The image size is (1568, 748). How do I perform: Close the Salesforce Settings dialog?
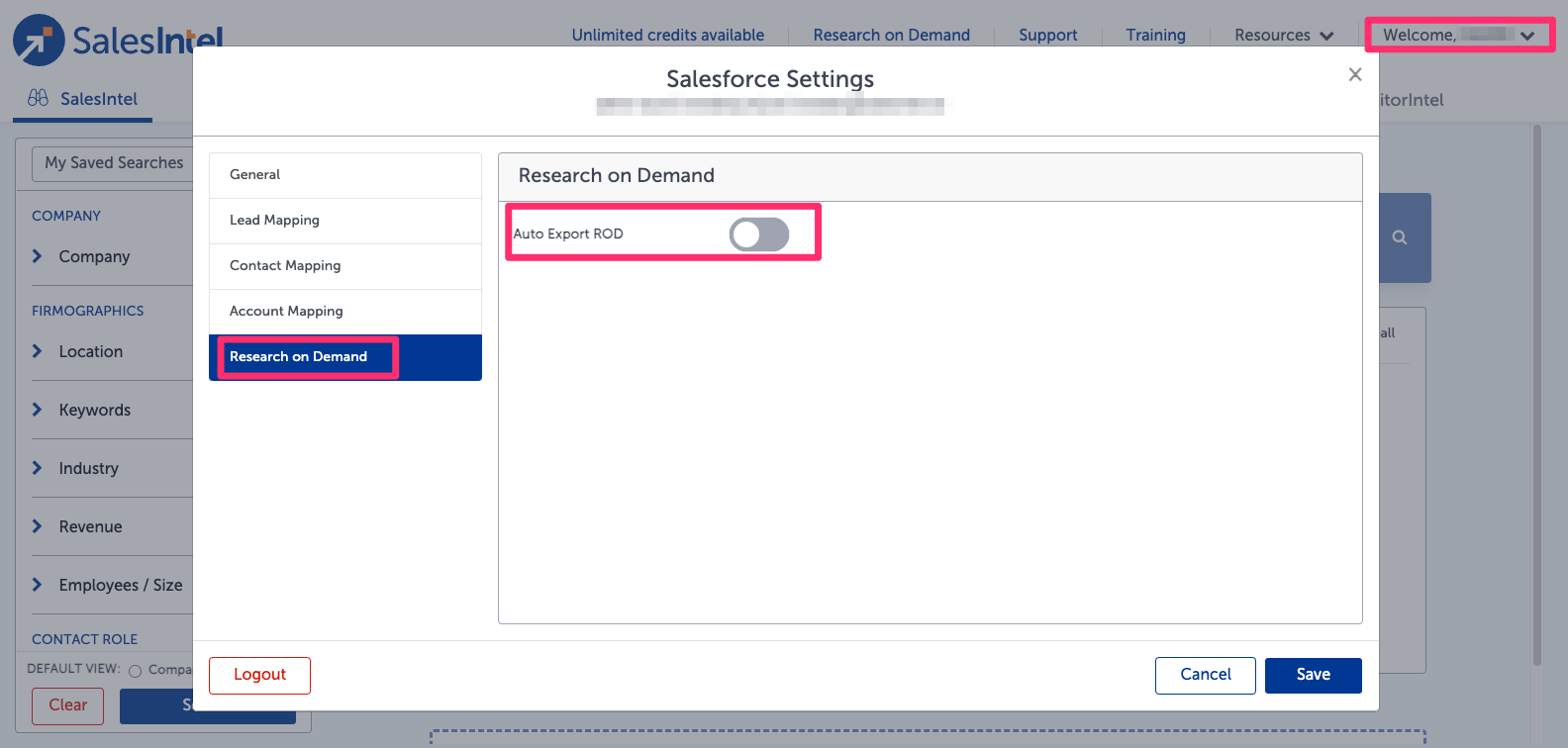(x=1355, y=75)
